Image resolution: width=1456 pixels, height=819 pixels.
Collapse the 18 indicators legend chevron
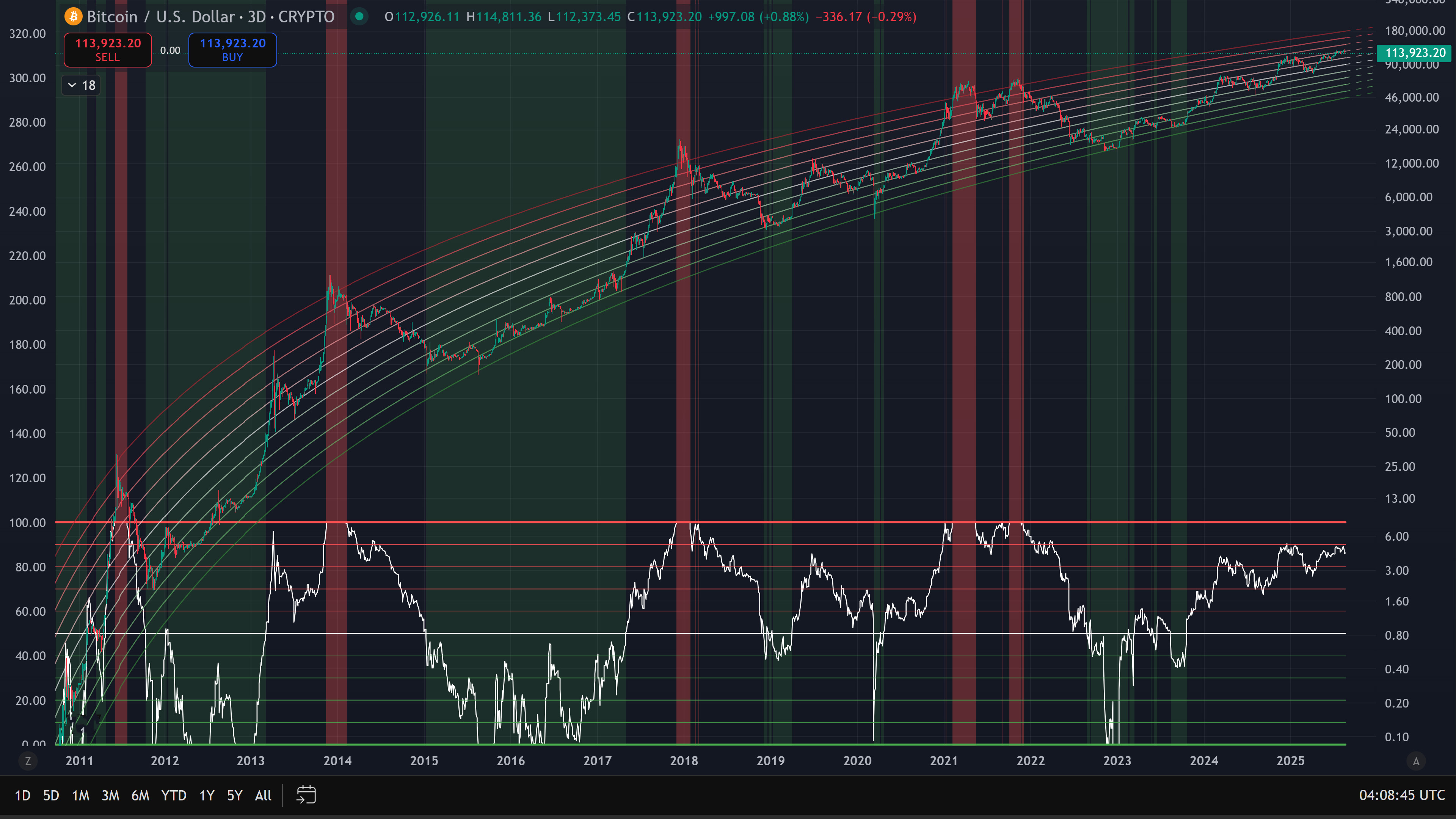(72, 85)
